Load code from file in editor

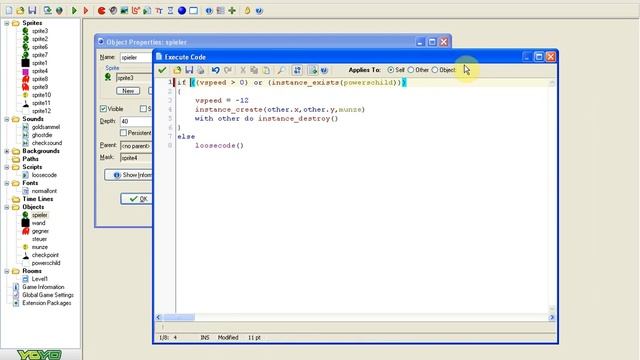pos(177,70)
